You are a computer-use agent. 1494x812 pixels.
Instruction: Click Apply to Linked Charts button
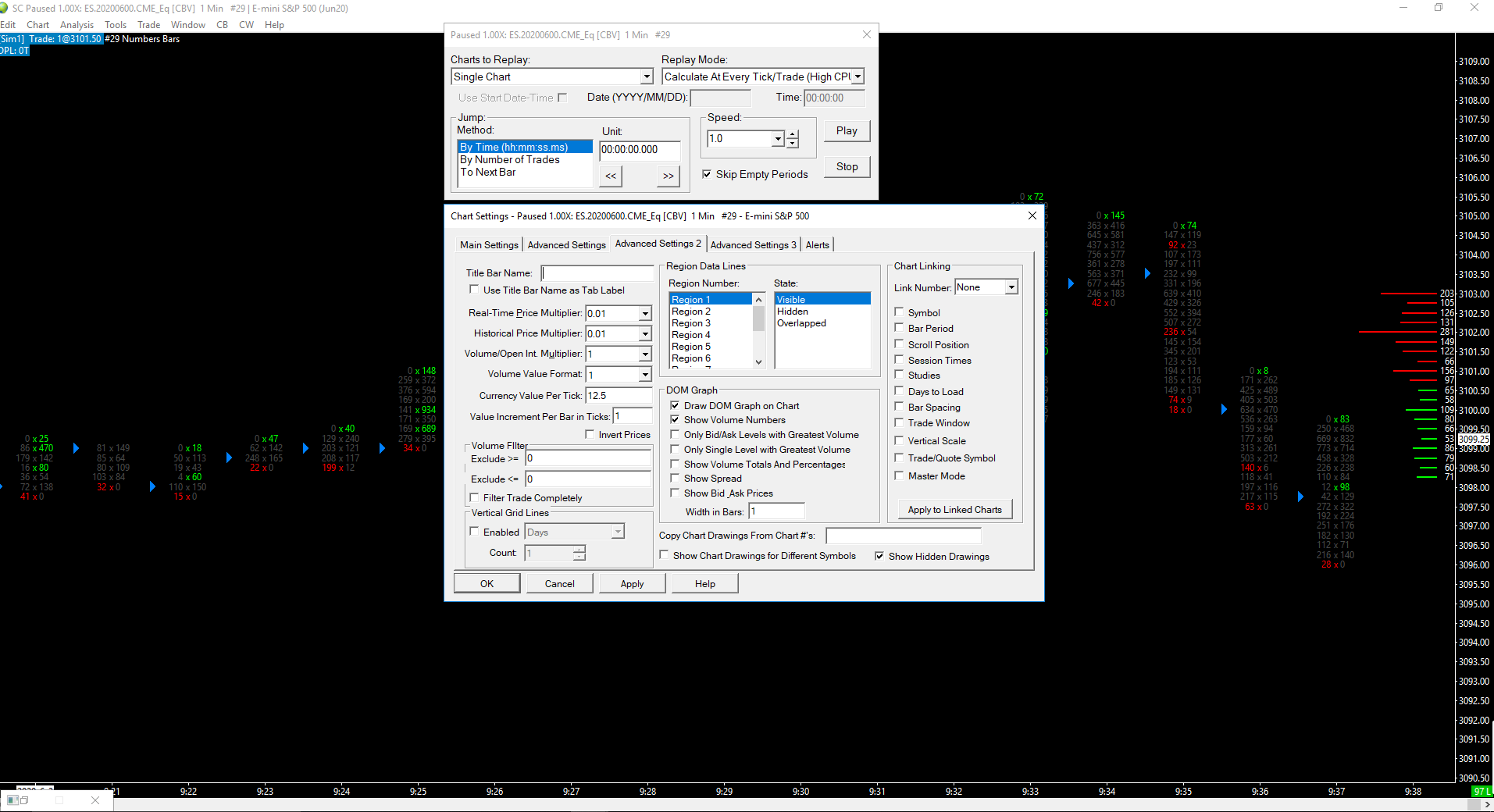954,510
